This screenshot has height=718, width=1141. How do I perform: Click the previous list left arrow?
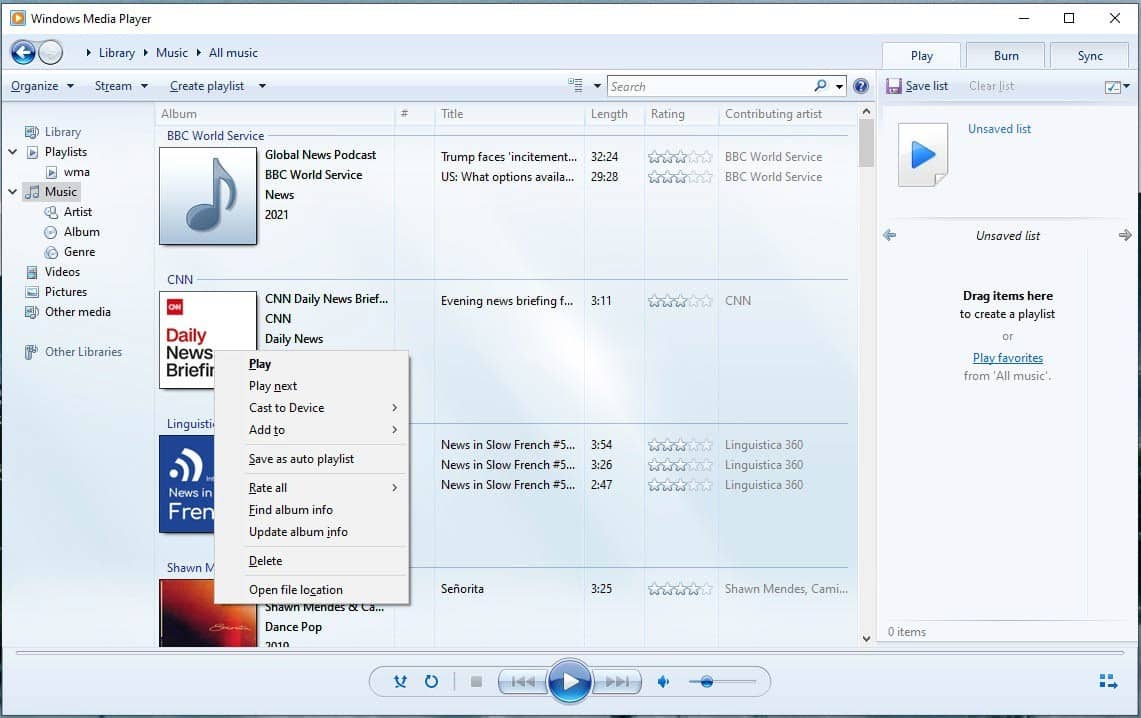pos(889,235)
